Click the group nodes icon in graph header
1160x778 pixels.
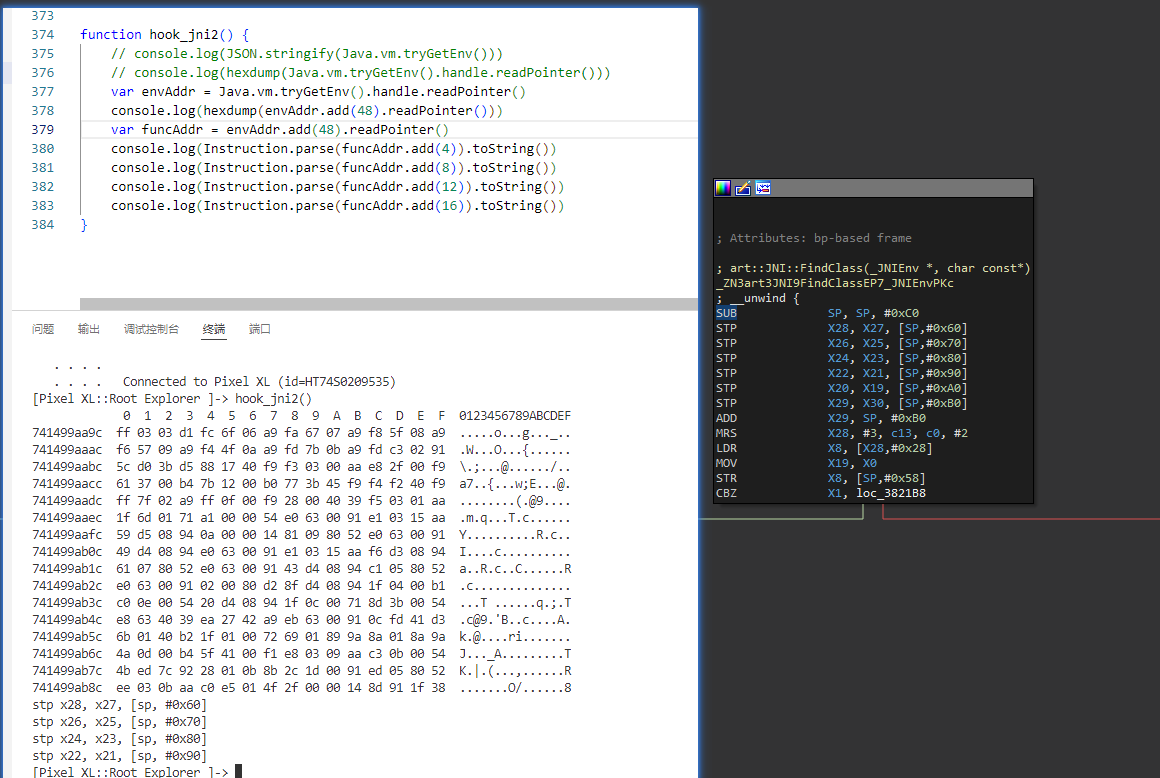click(x=762, y=188)
